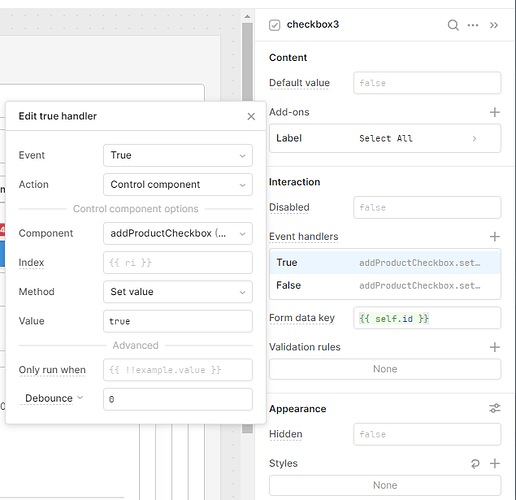Open the Label Select All add-on
Viewport: 516px width, 500px height.
click(x=385, y=138)
